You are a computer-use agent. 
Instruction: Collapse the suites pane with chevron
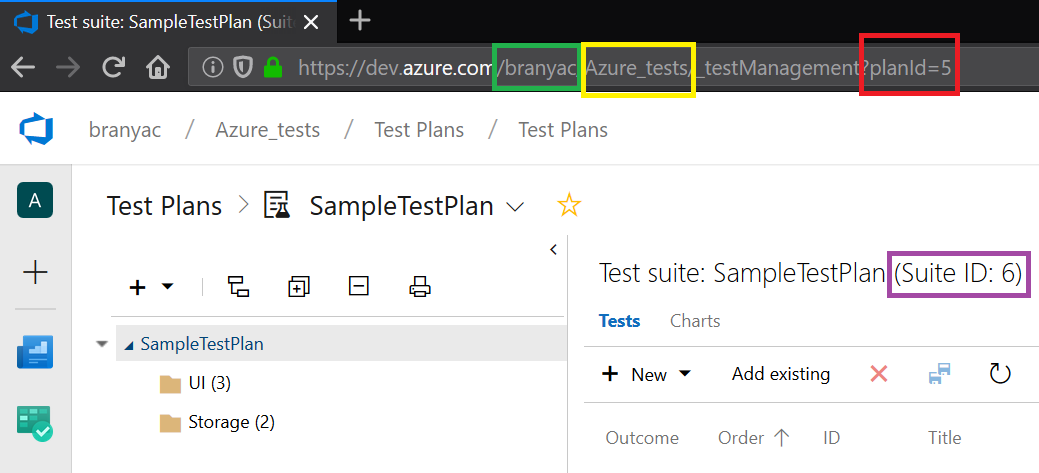[x=553, y=250]
